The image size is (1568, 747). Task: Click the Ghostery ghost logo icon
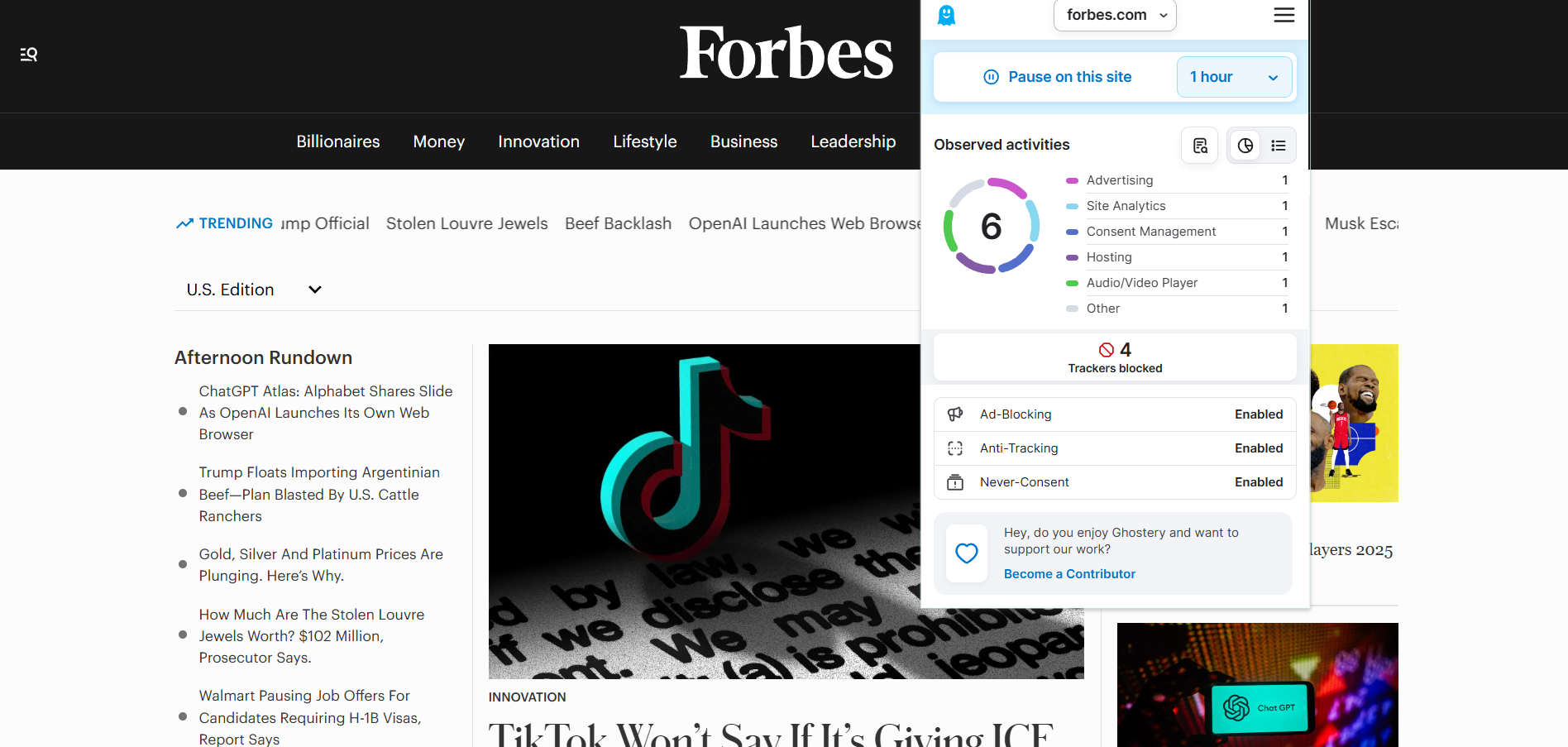[x=945, y=15]
